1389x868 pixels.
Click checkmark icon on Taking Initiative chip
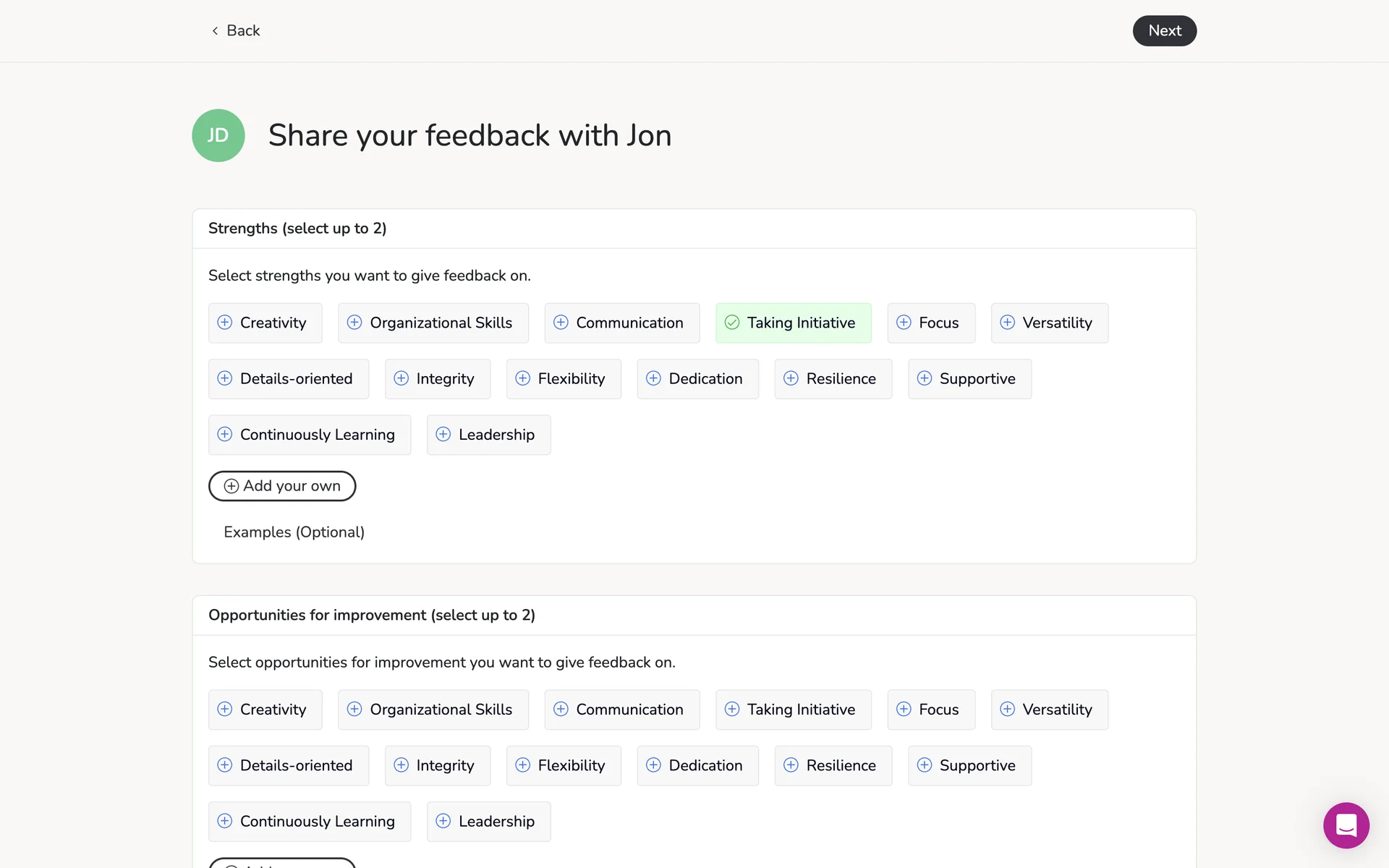click(x=732, y=323)
